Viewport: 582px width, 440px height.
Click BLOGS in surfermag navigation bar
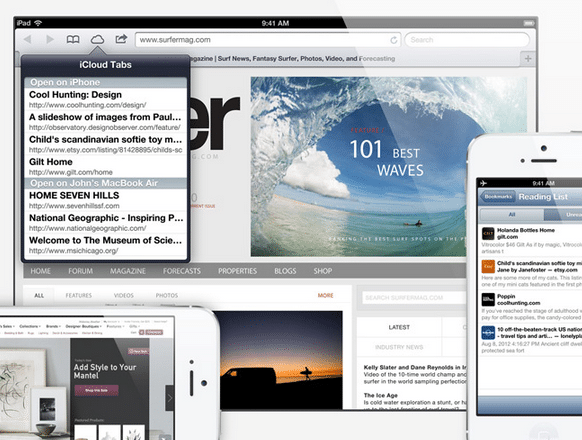[x=285, y=271]
